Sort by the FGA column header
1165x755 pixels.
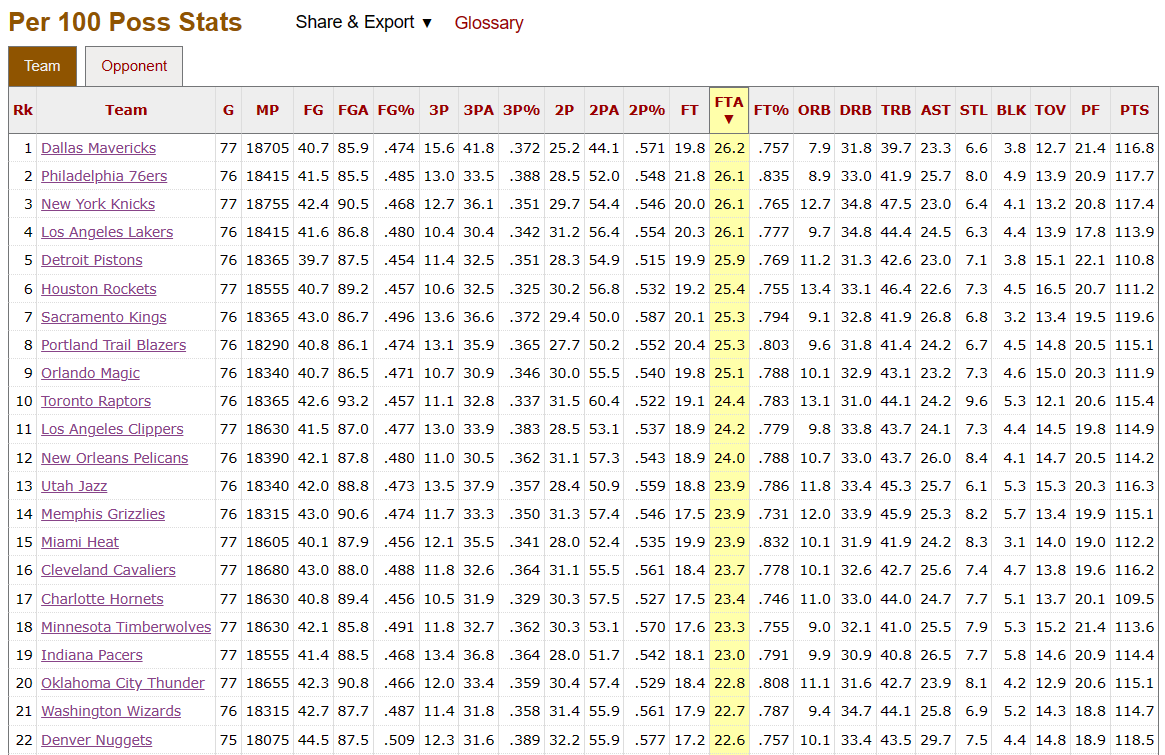coord(353,110)
